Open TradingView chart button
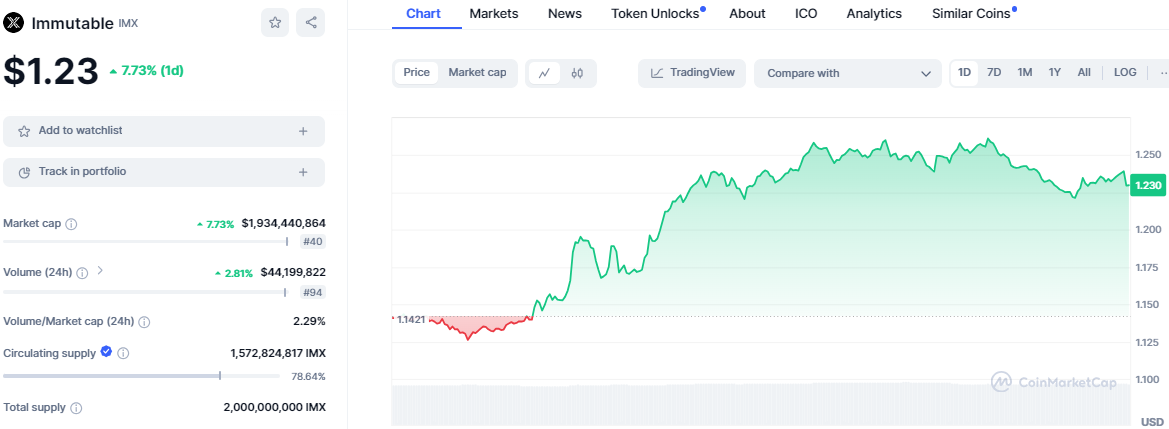Image resolution: width=1169 pixels, height=429 pixels. click(692, 73)
